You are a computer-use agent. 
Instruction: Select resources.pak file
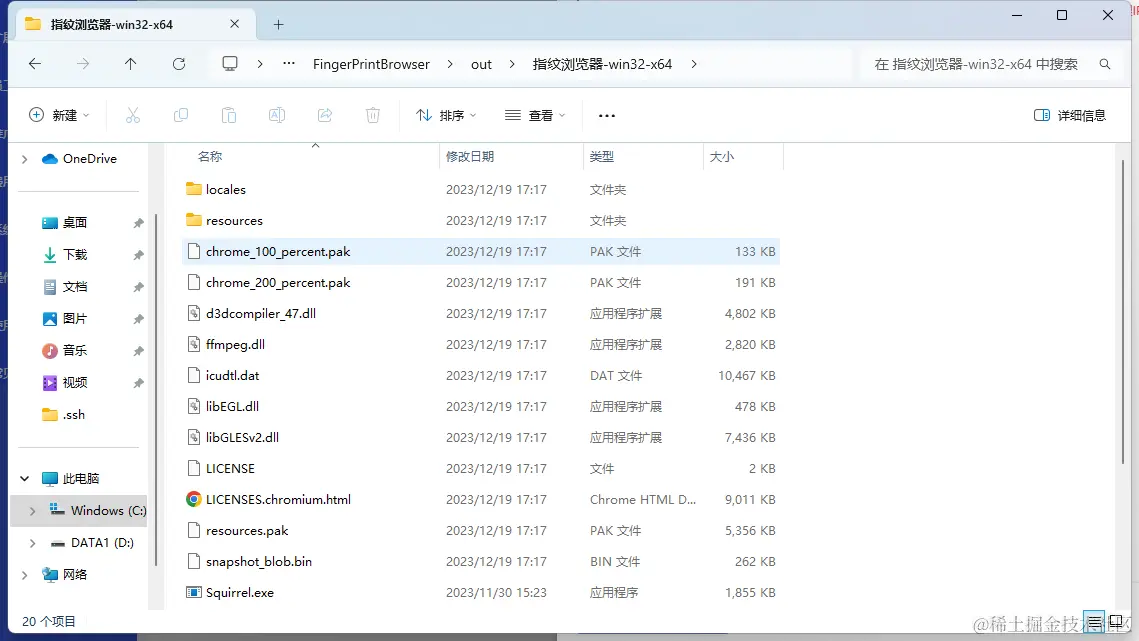click(480, 531)
